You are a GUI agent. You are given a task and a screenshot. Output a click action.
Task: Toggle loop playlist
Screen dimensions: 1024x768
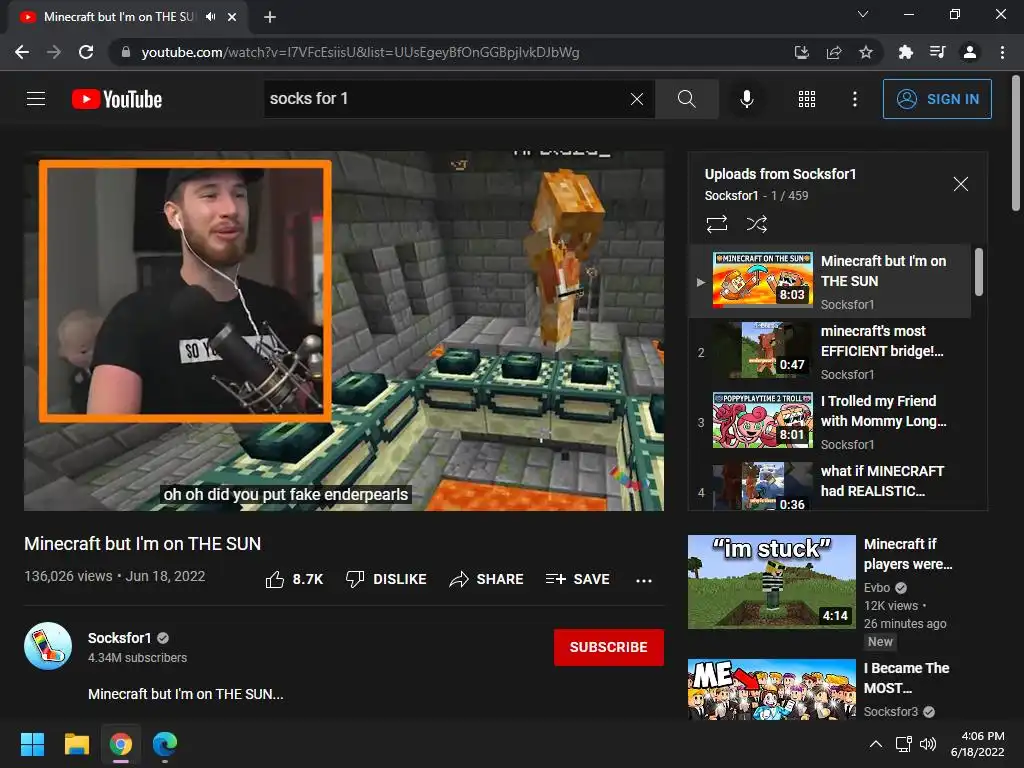(x=717, y=224)
